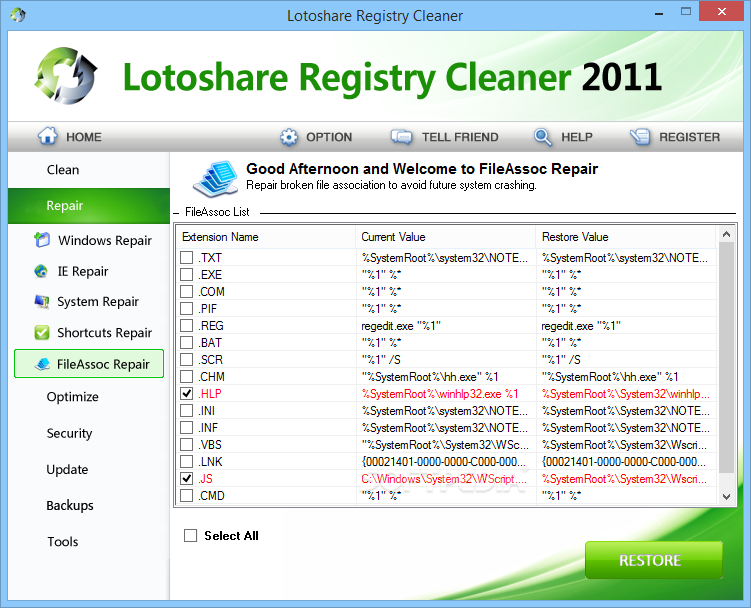Tick the .PIF extension checkbox
This screenshot has width=751, height=608.
click(186, 309)
